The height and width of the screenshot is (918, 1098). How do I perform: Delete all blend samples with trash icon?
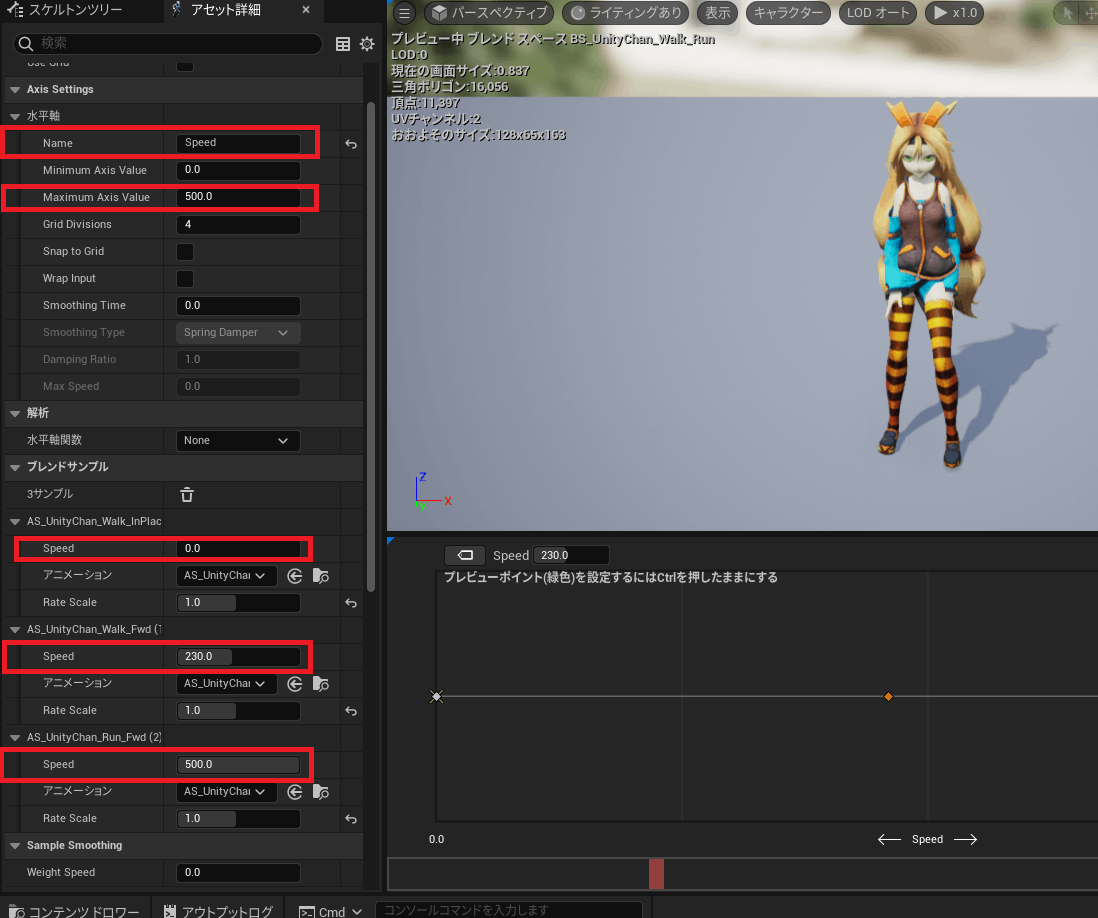click(186, 494)
